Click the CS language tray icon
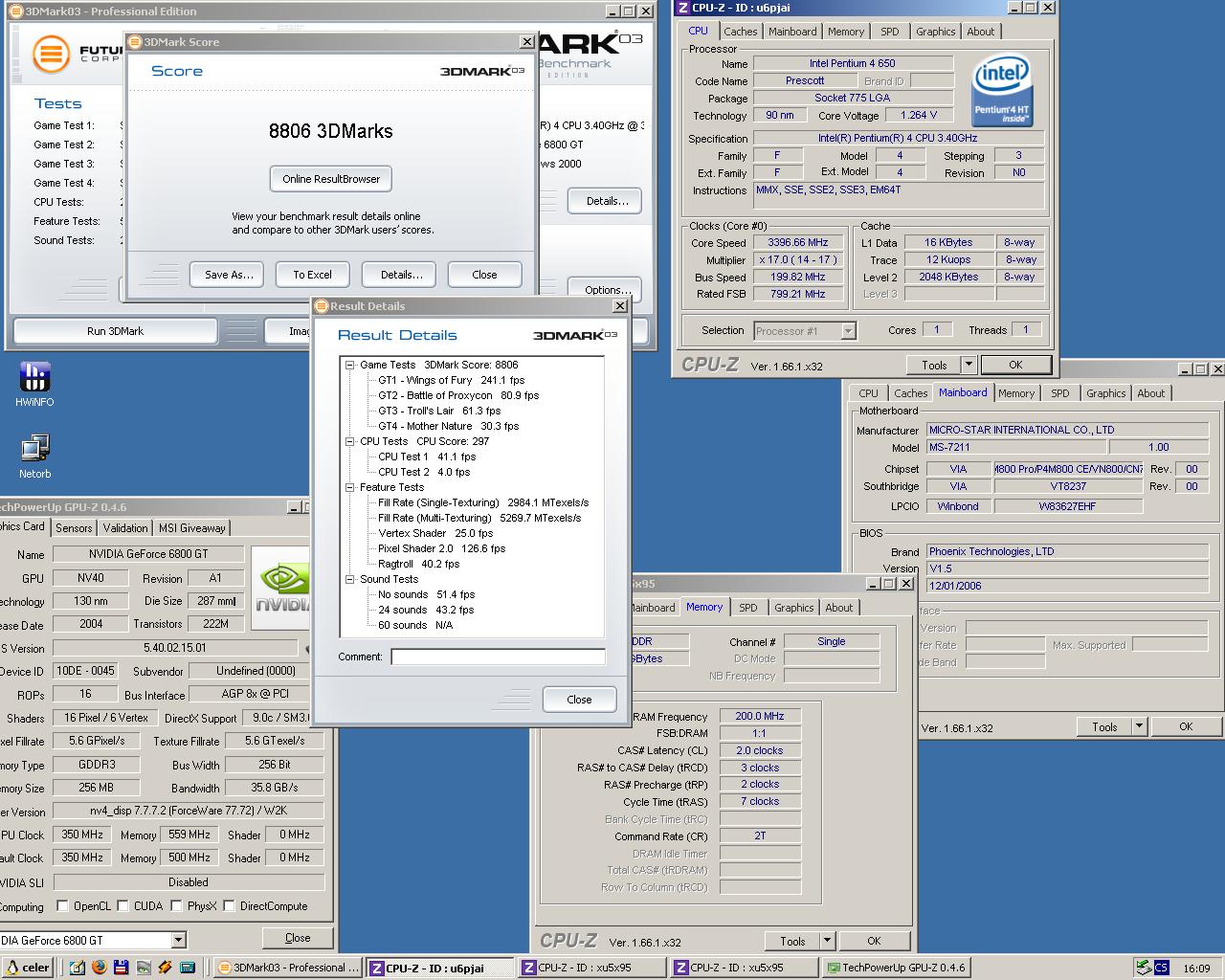1225x980 pixels. pyautogui.click(x=1161, y=968)
